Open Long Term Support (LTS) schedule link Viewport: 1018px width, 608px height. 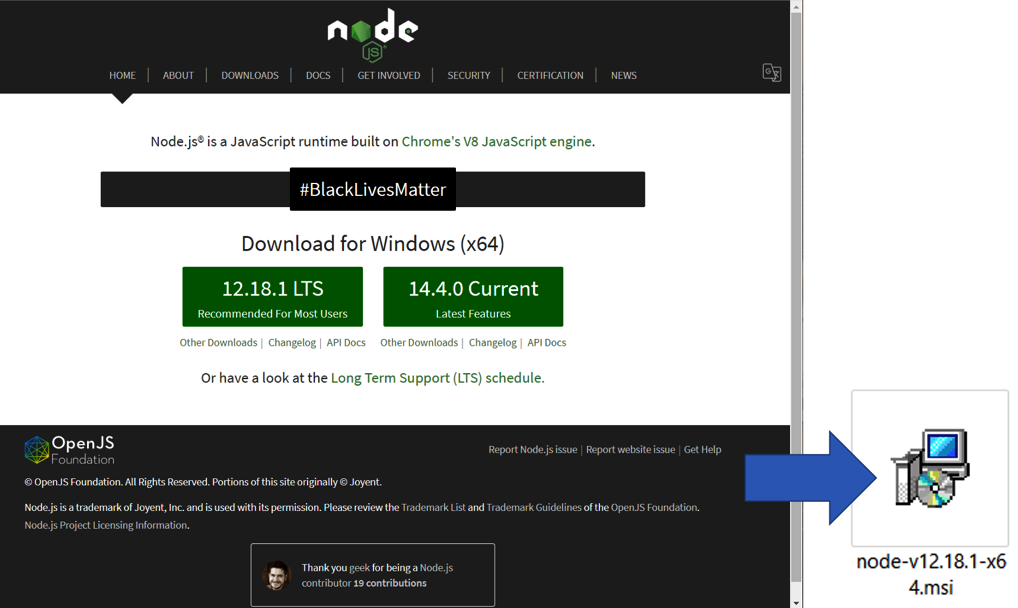436,378
